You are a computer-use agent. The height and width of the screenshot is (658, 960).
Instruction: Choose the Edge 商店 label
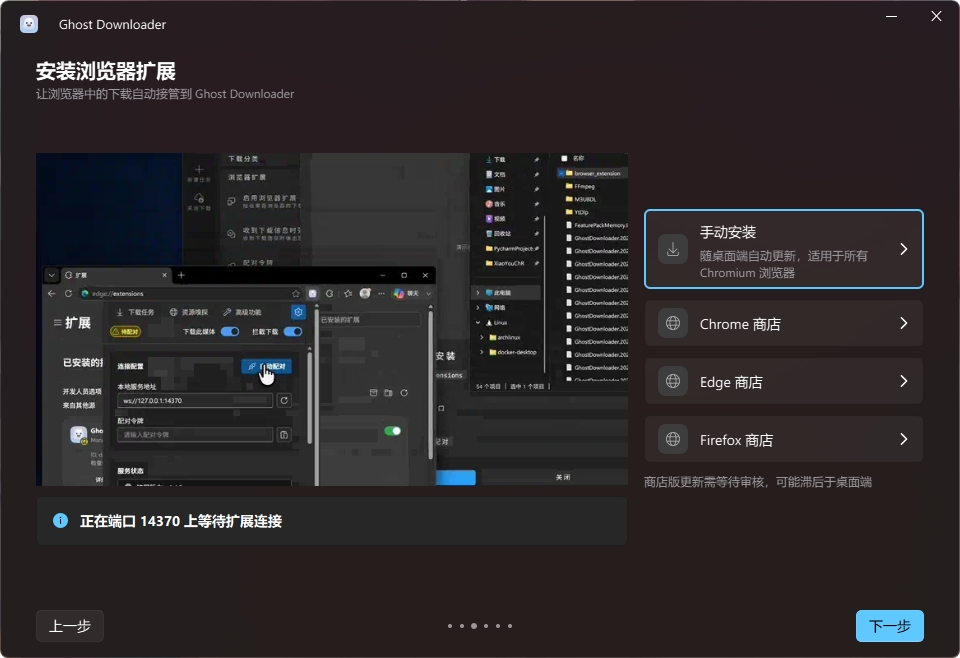coord(731,382)
